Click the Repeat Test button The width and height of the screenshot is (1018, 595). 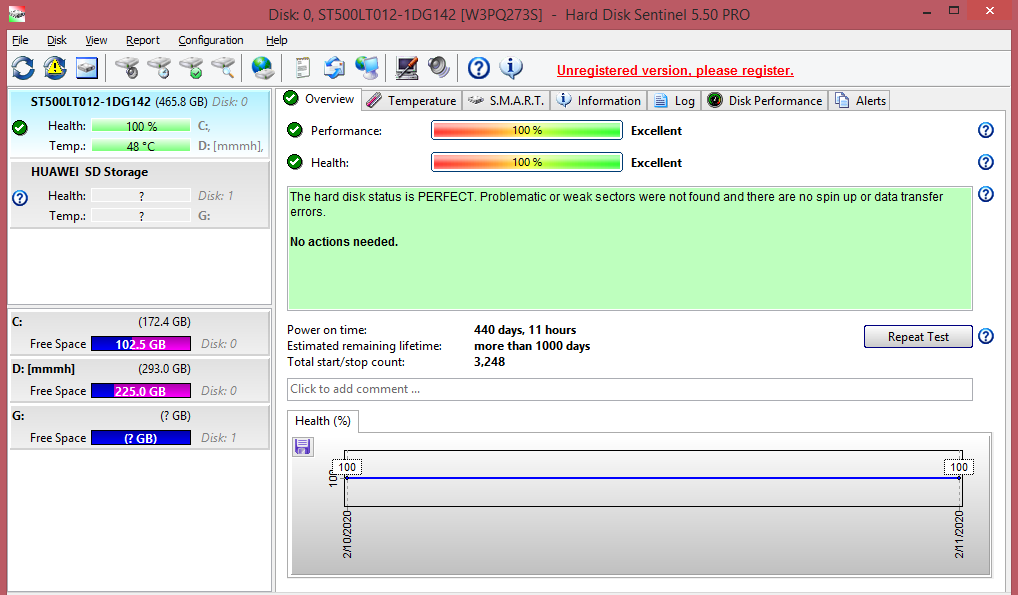(x=918, y=336)
